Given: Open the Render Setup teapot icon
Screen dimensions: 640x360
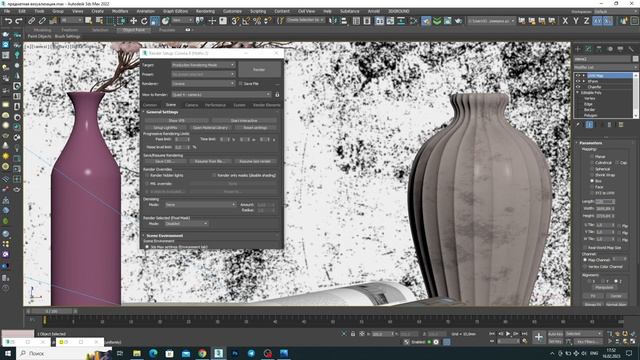Looking at the screenshot, I should pos(426,21).
